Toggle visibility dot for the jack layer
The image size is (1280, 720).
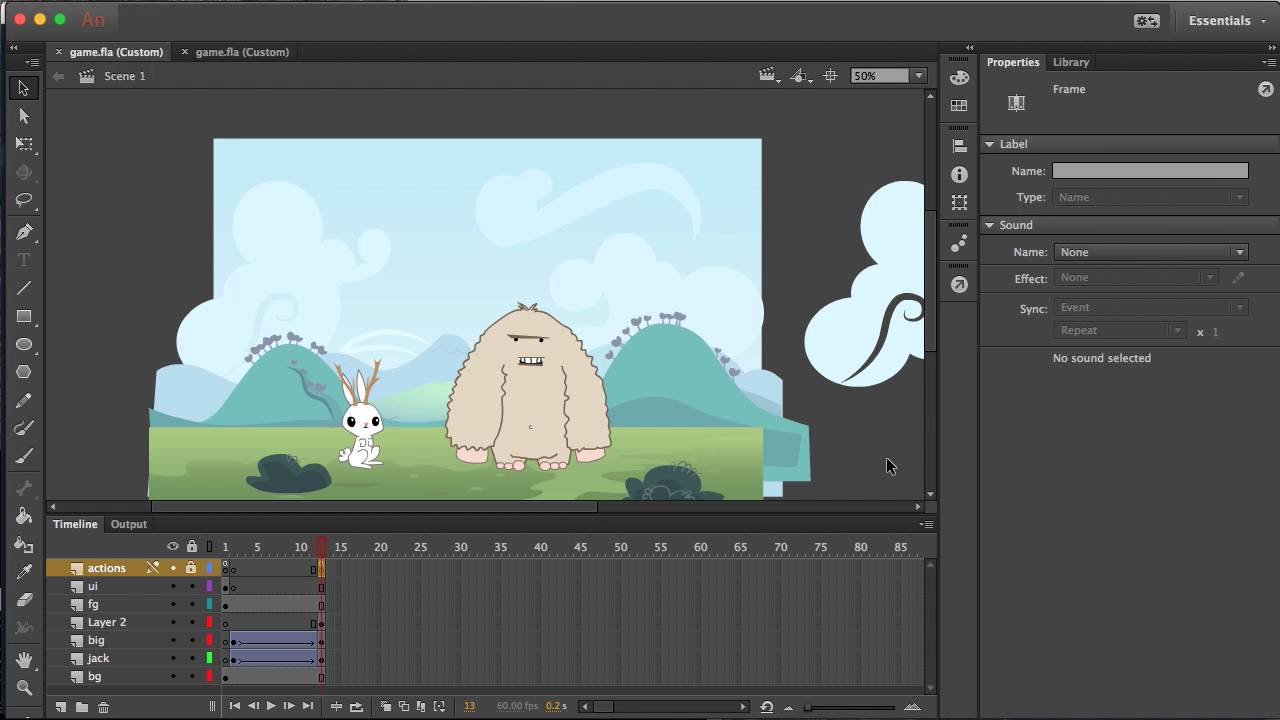[x=173, y=659]
